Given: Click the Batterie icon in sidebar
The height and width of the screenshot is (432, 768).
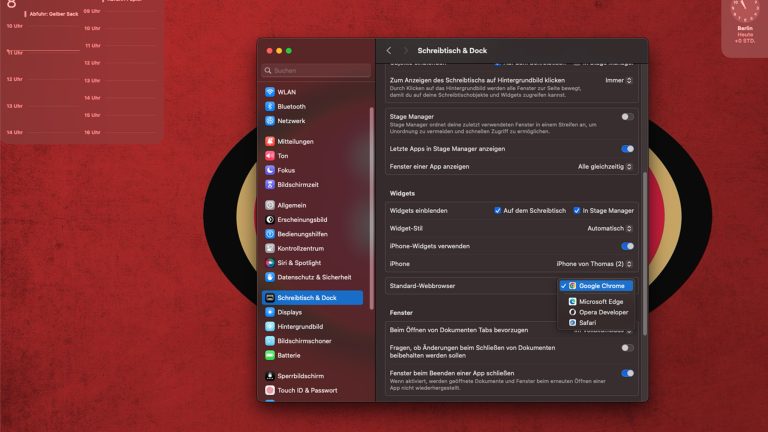Looking at the screenshot, I should click(x=270, y=355).
